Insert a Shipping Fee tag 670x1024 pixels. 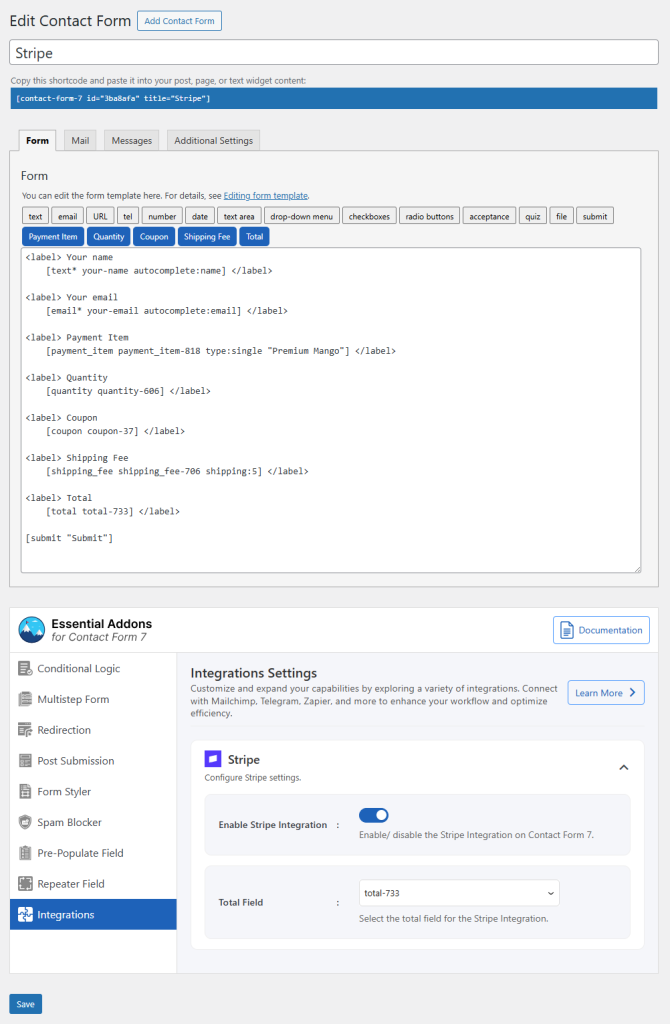pyautogui.click(x=207, y=236)
